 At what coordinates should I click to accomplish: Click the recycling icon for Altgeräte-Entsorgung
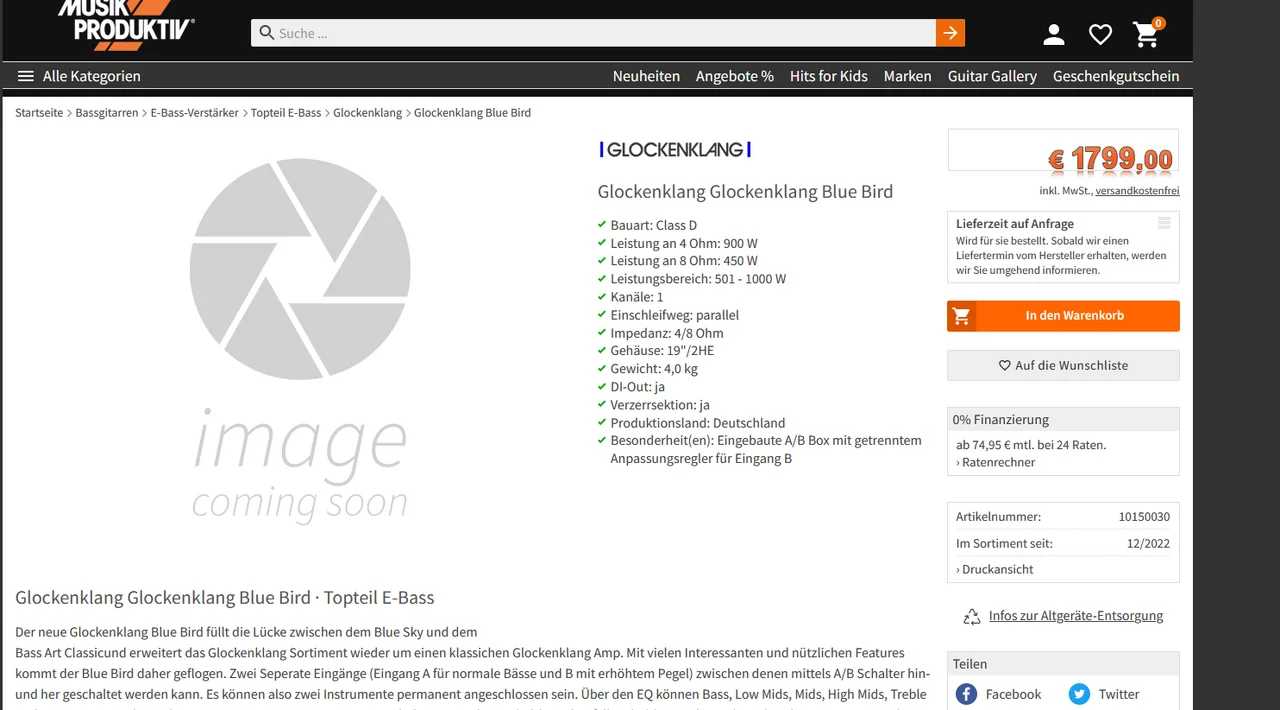[971, 617]
